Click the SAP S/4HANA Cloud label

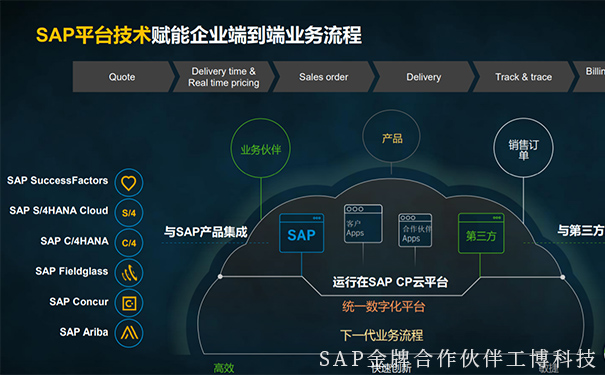[x=59, y=211]
